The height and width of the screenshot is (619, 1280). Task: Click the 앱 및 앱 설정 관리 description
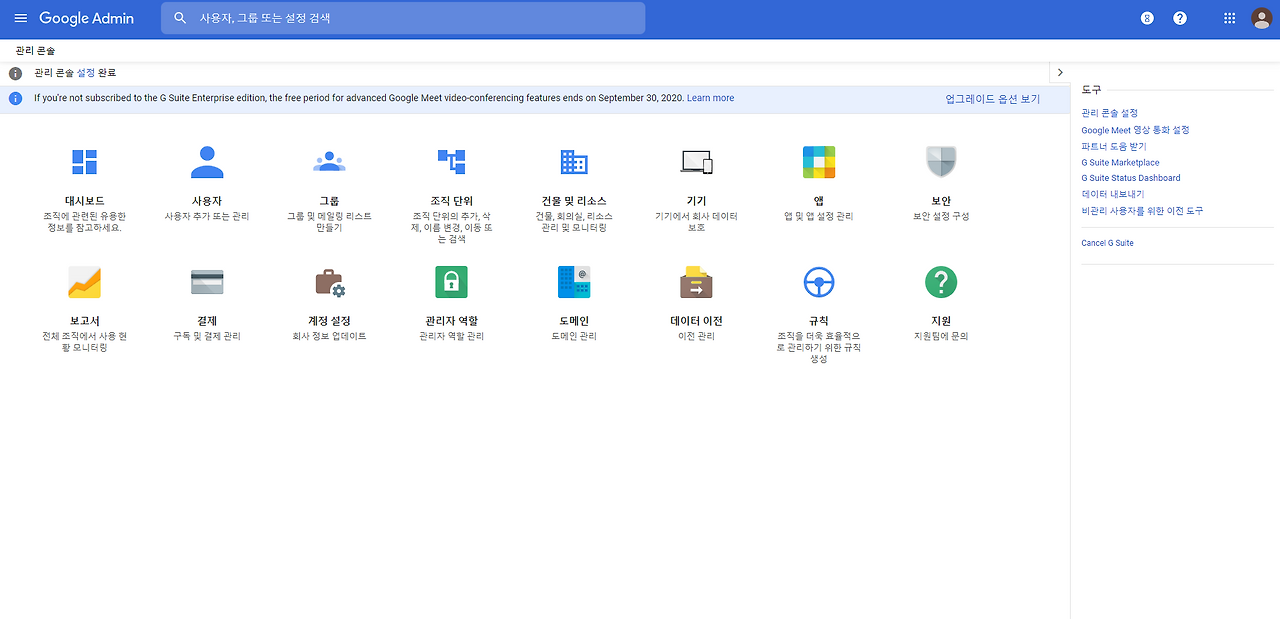pyautogui.click(x=819, y=216)
